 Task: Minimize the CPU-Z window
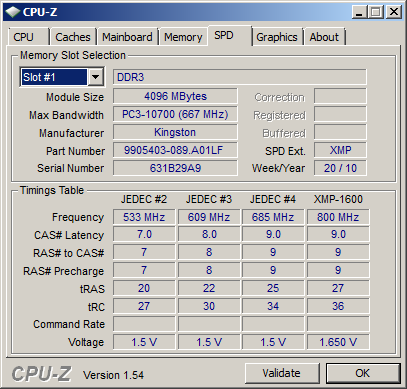(x=359, y=12)
